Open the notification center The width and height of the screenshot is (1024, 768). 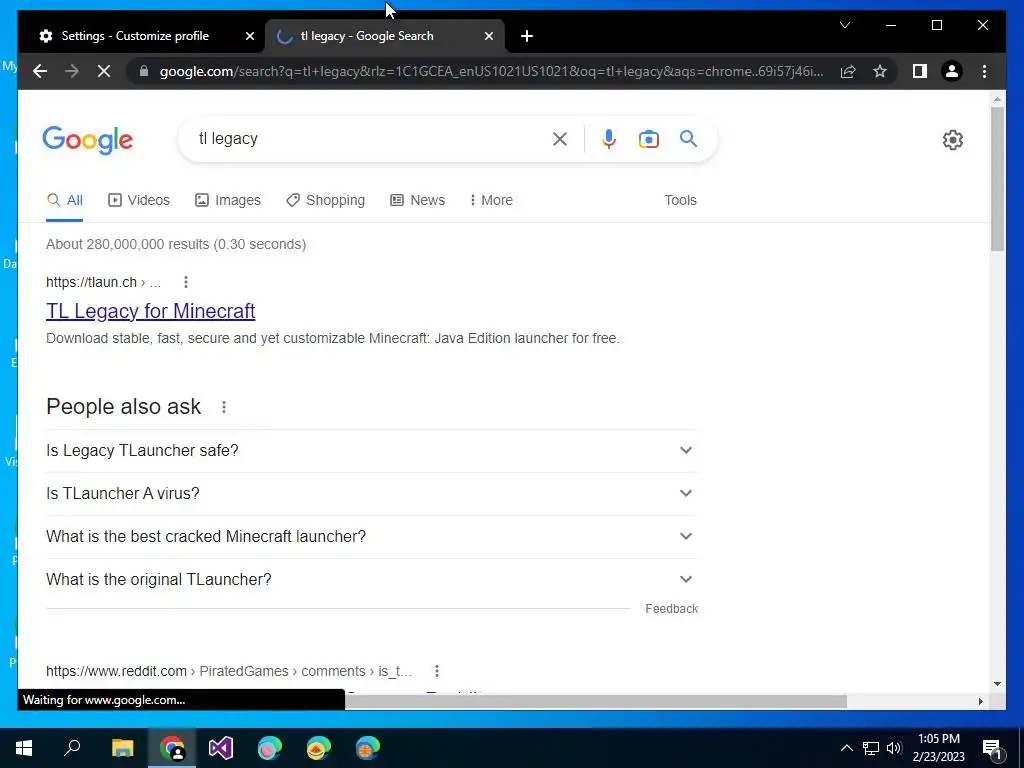[992, 749]
